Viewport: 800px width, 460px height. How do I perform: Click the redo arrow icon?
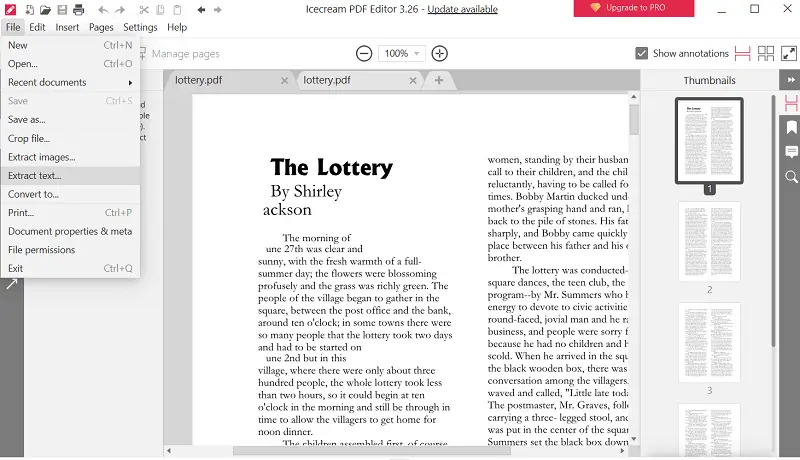click(x=120, y=10)
